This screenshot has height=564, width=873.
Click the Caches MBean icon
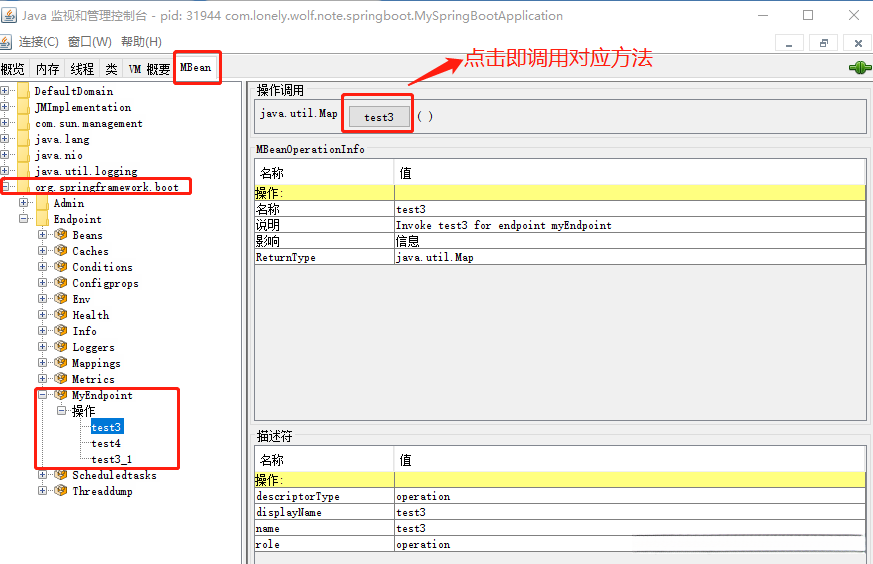pos(61,251)
